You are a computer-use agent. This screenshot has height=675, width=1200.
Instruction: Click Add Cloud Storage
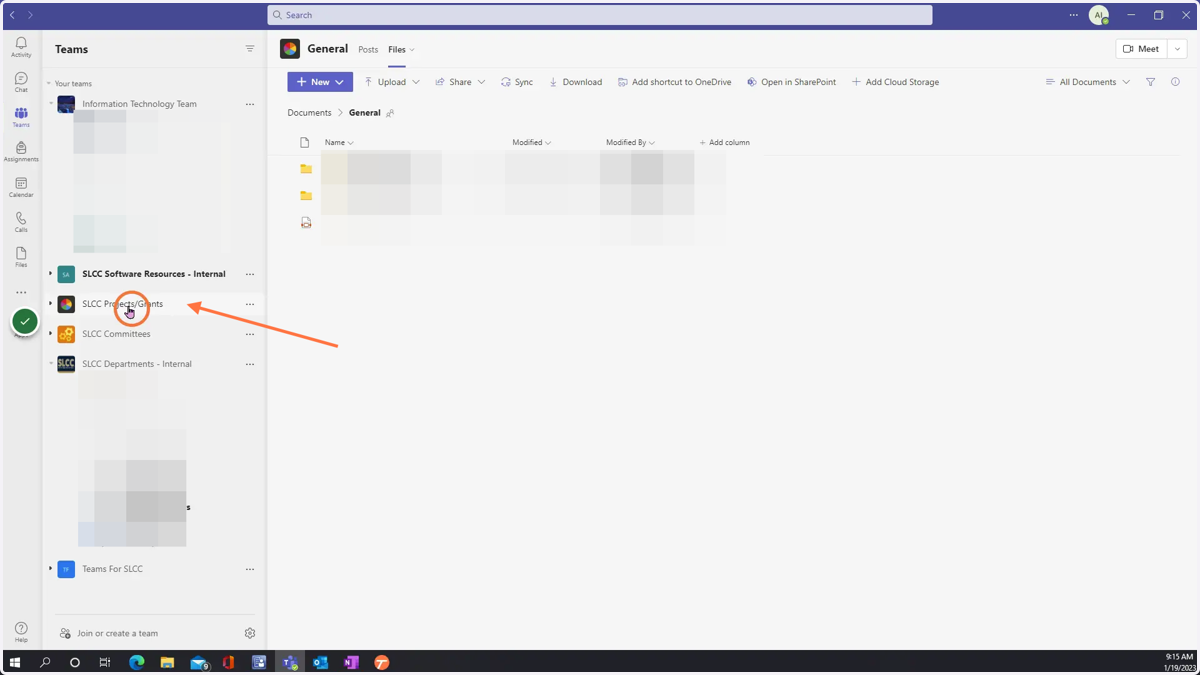tap(895, 82)
